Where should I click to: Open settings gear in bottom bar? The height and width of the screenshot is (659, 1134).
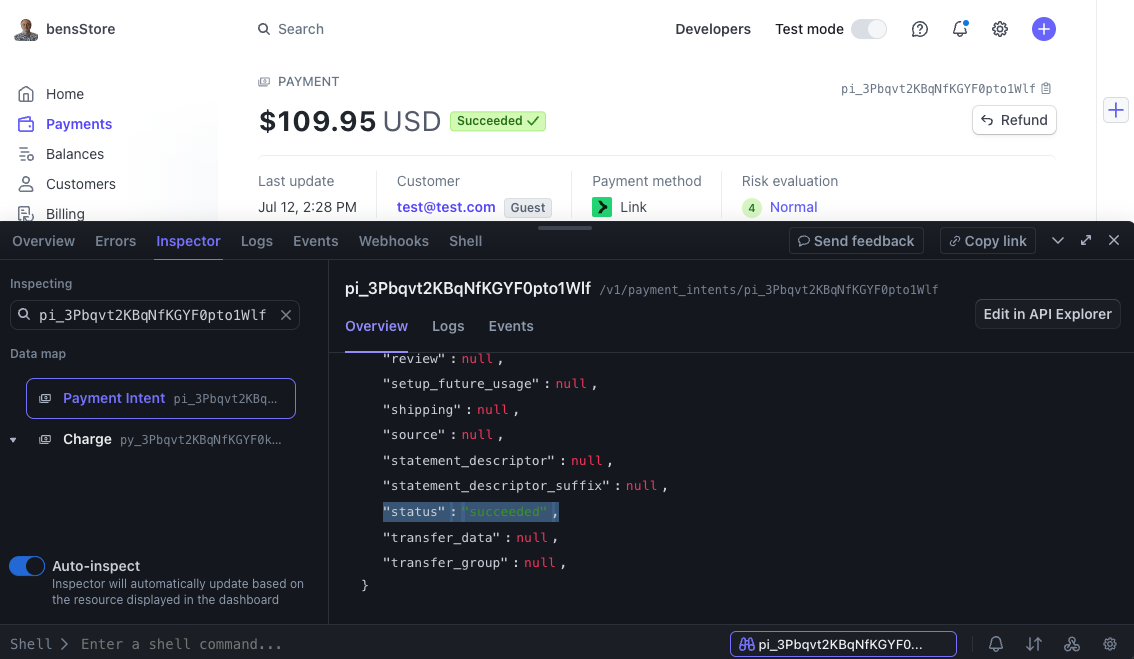pyautogui.click(x=1109, y=644)
